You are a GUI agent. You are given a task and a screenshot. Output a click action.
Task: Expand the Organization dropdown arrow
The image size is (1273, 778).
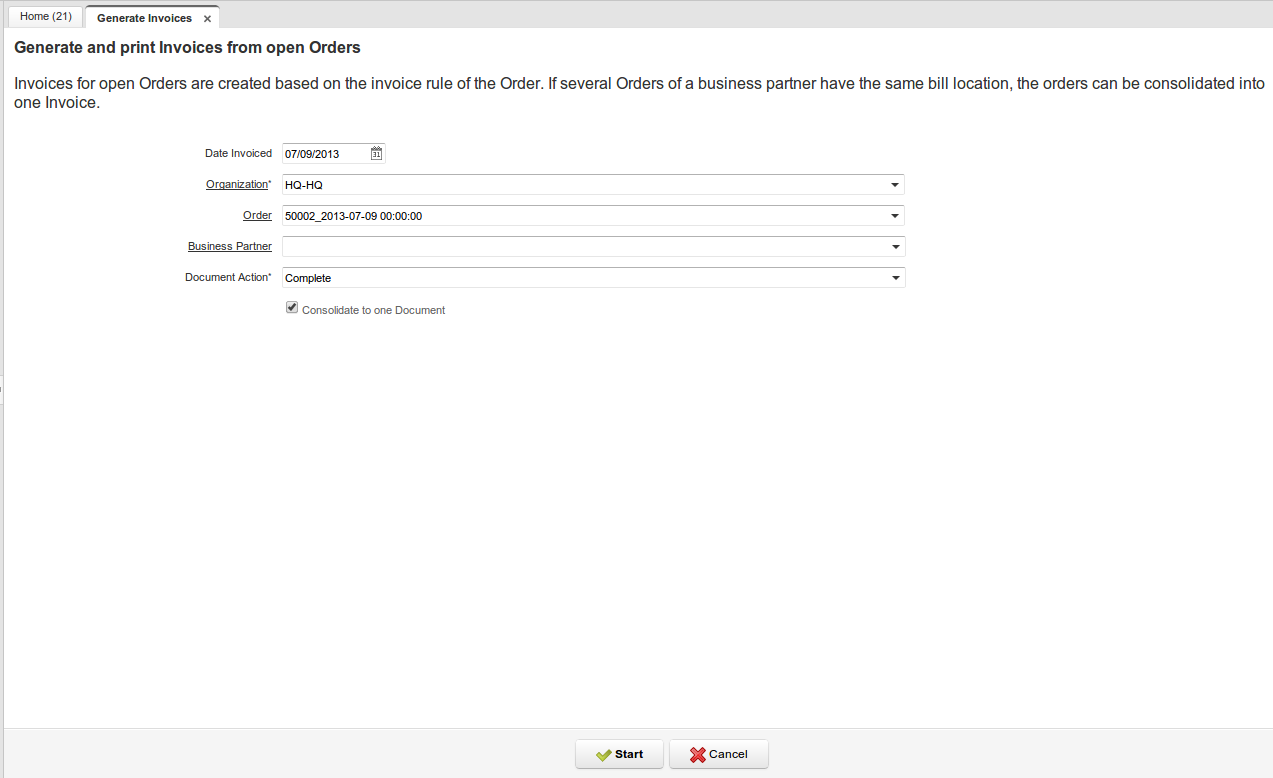coord(895,184)
